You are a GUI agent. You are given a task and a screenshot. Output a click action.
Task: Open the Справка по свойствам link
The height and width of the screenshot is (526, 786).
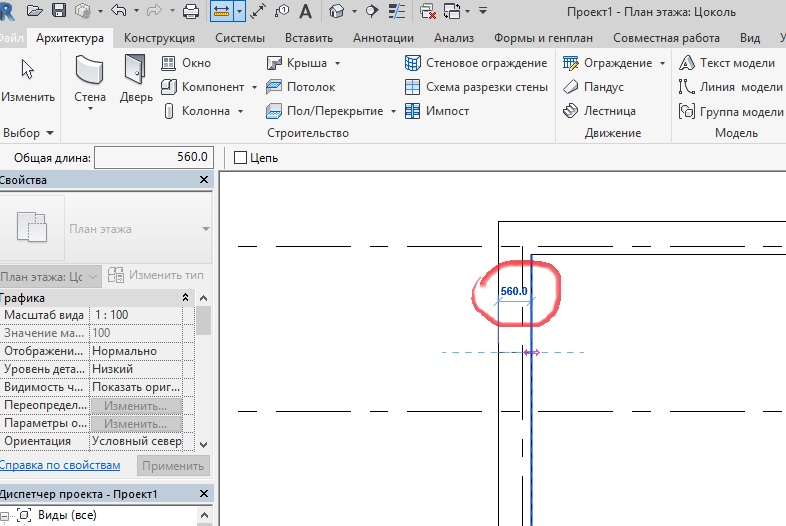(x=59, y=465)
